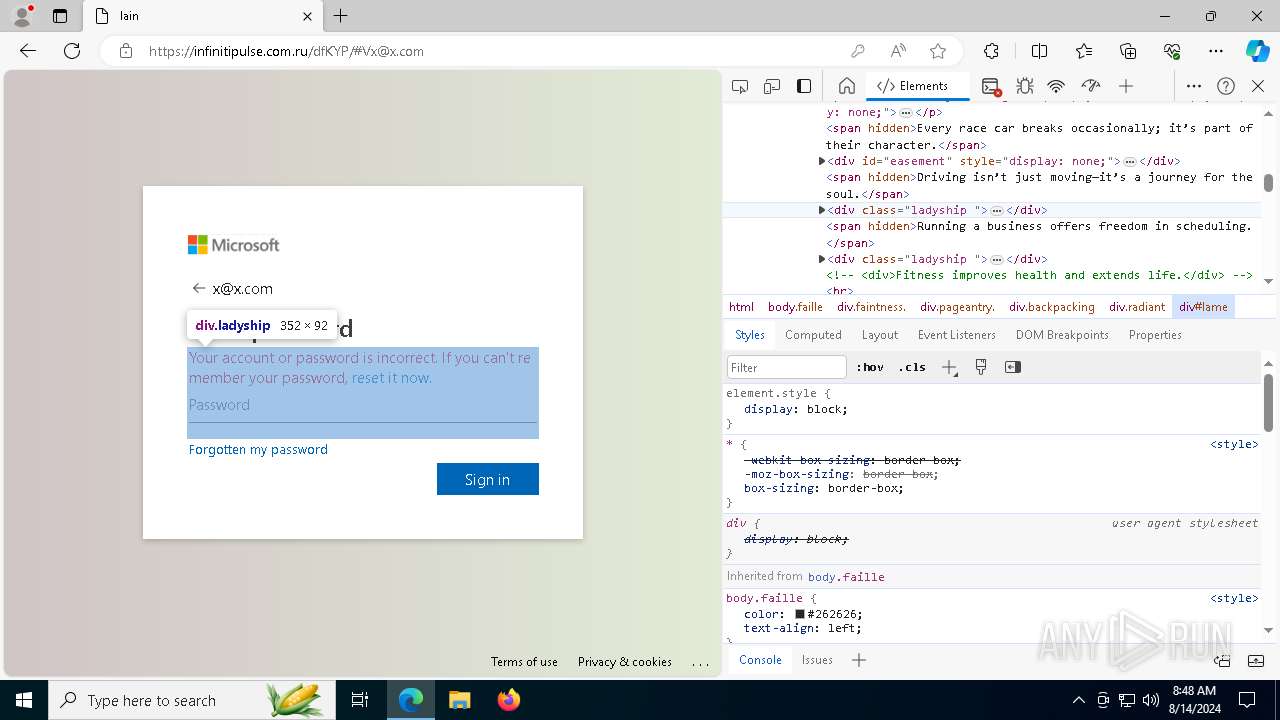Select the Styles tab
Screen dimensions: 1280x720
(750, 335)
